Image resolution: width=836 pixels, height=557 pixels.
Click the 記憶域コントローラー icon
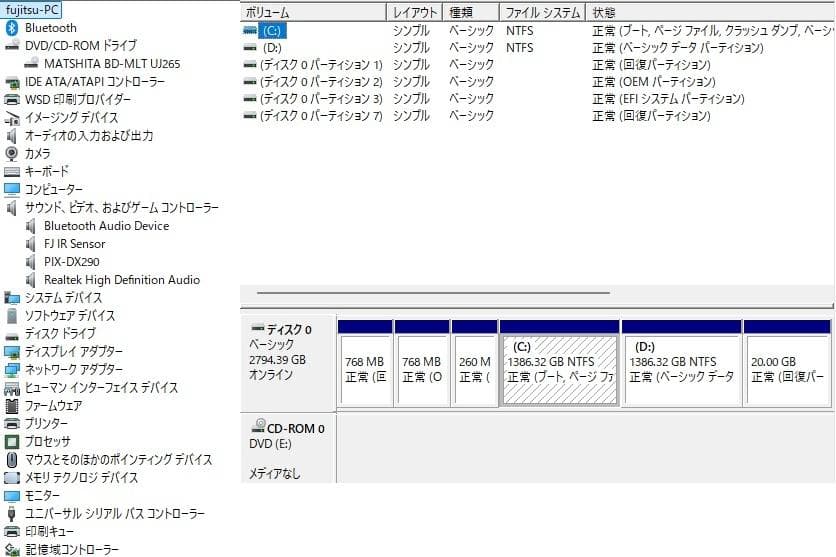[x=12, y=550]
